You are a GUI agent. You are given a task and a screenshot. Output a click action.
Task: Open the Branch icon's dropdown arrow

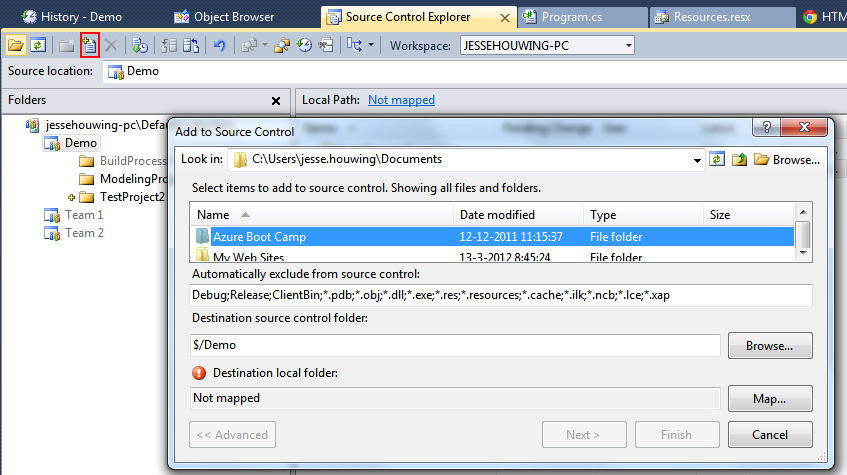pos(371,45)
